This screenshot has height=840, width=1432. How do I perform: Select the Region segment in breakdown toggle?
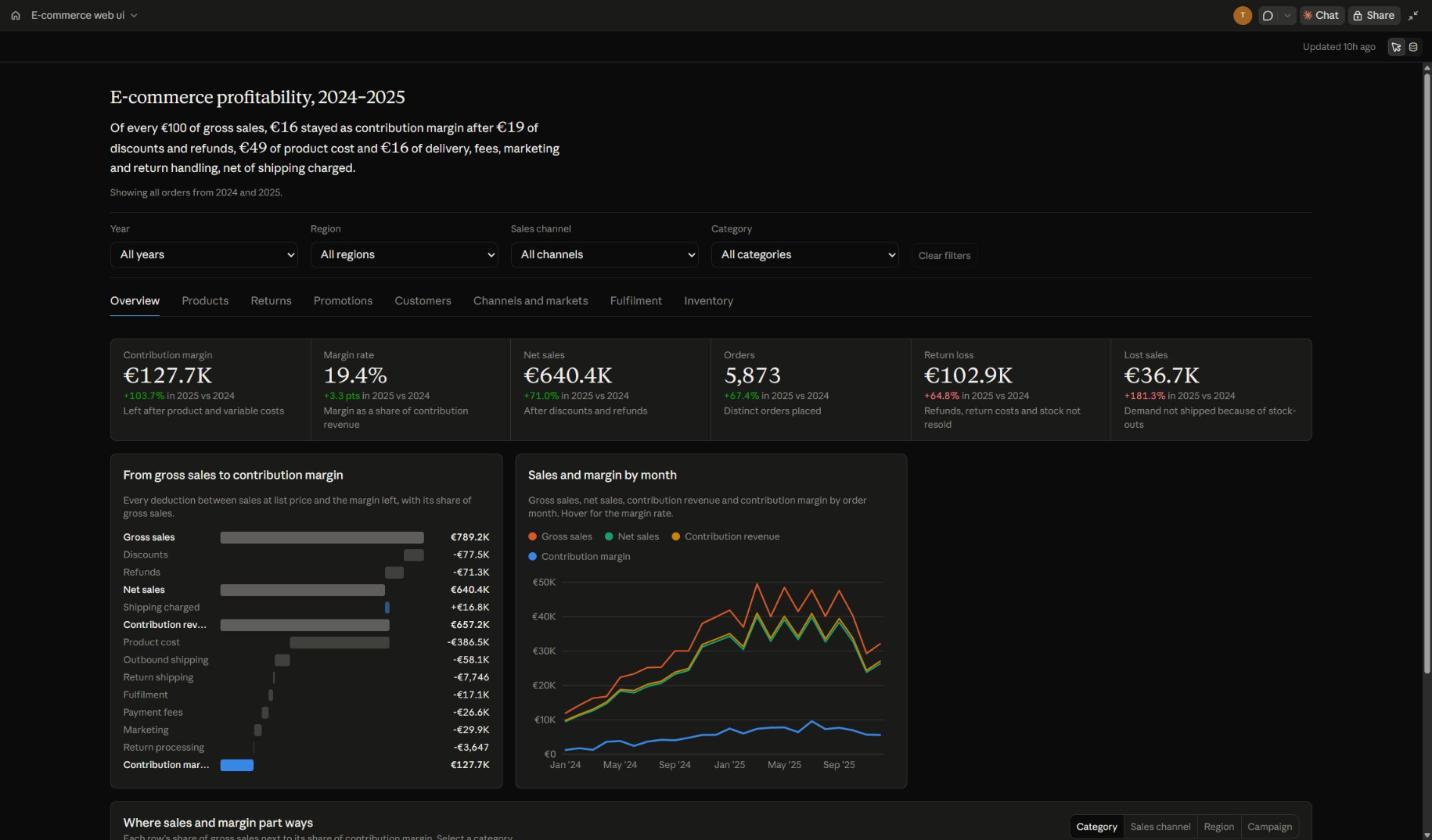click(x=1218, y=827)
